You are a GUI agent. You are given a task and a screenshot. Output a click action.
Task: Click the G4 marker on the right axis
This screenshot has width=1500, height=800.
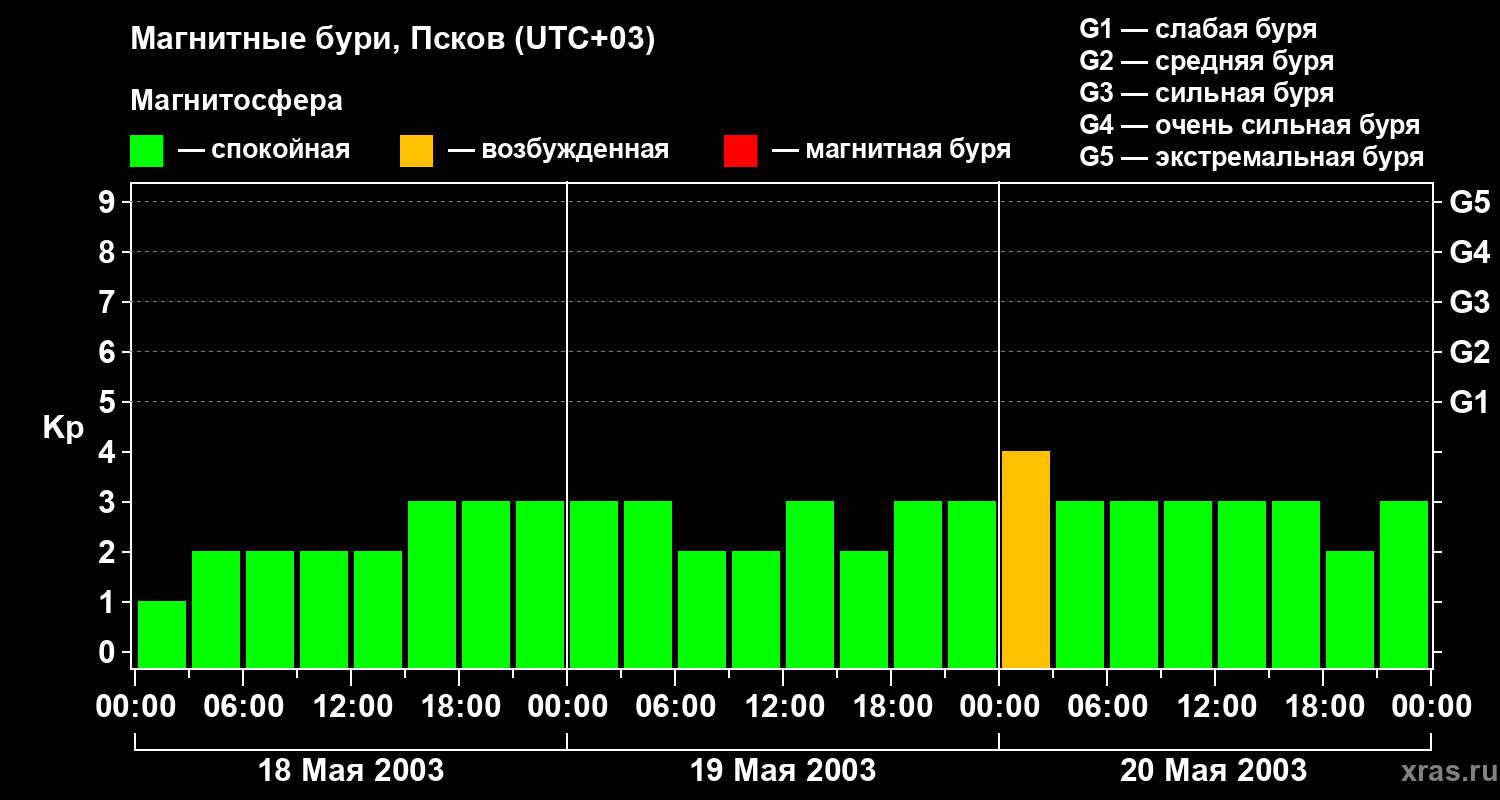(x=1469, y=252)
